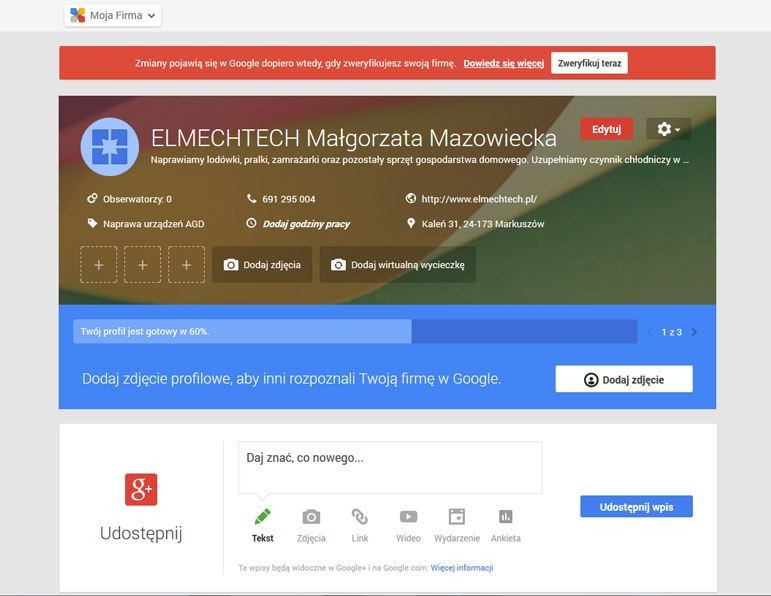Click the Daj znać, co nowego text field
Image resolution: width=771 pixels, height=596 pixels.
tap(390, 468)
